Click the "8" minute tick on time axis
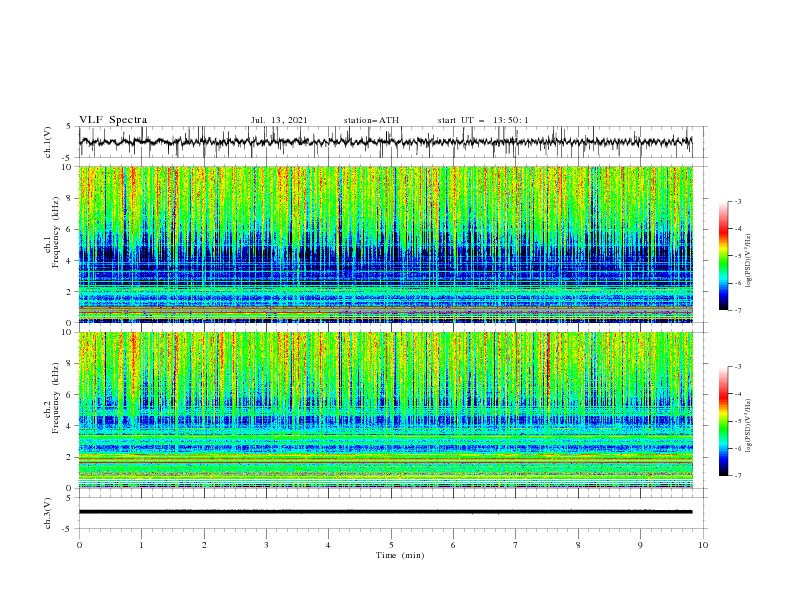The width and height of the screenshot is (792, 612). click(x=578, y=545)
